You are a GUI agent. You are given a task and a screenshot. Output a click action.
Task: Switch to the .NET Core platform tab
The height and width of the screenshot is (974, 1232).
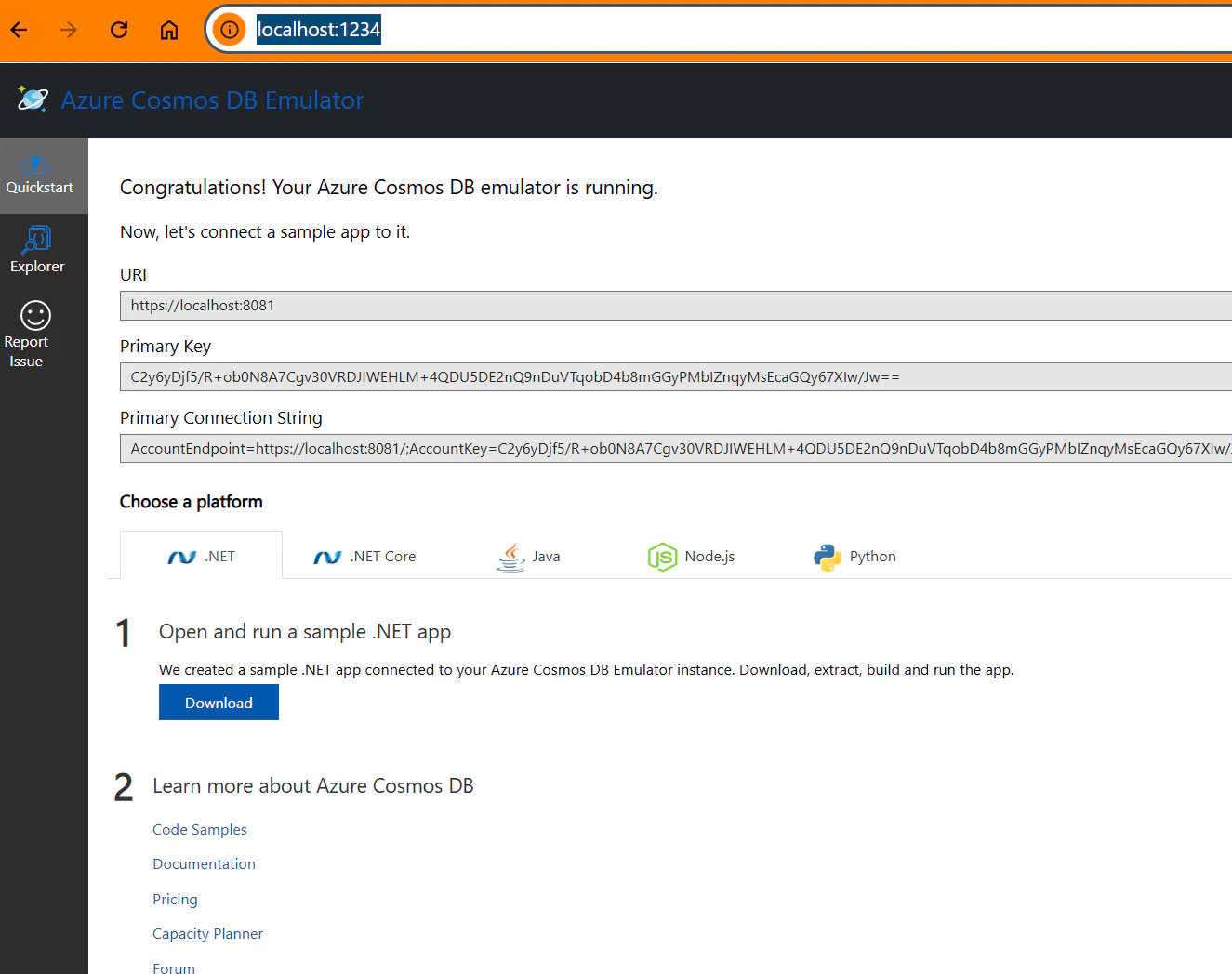[x=364, y=557]
